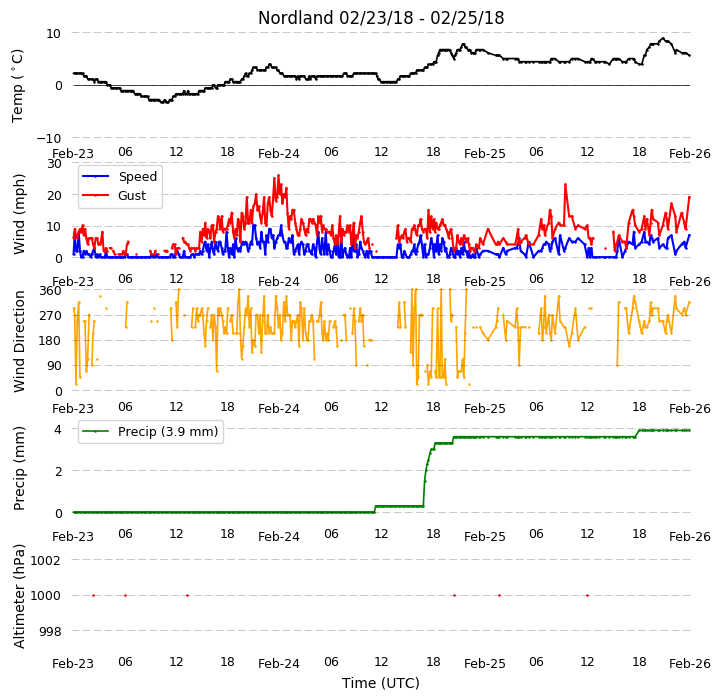
Task: Click the 1002 tick on altimeter axis
Action: [45, 560]
